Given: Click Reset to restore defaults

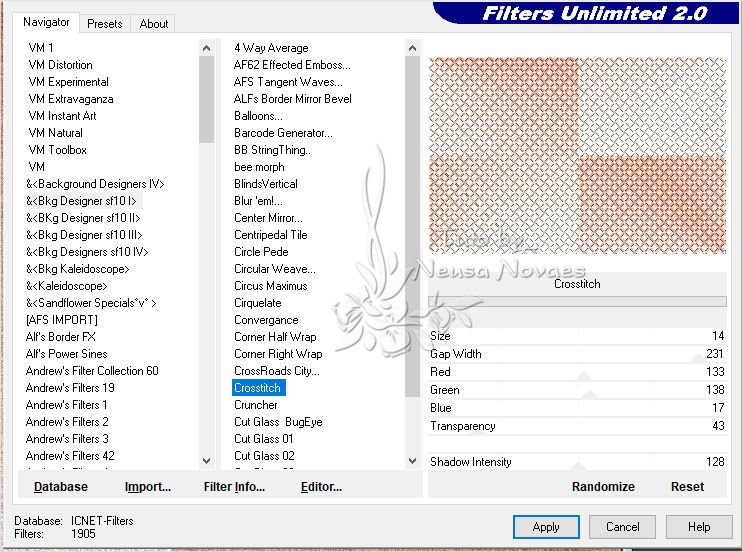Looking at the screenshot, I should [687, 487].
